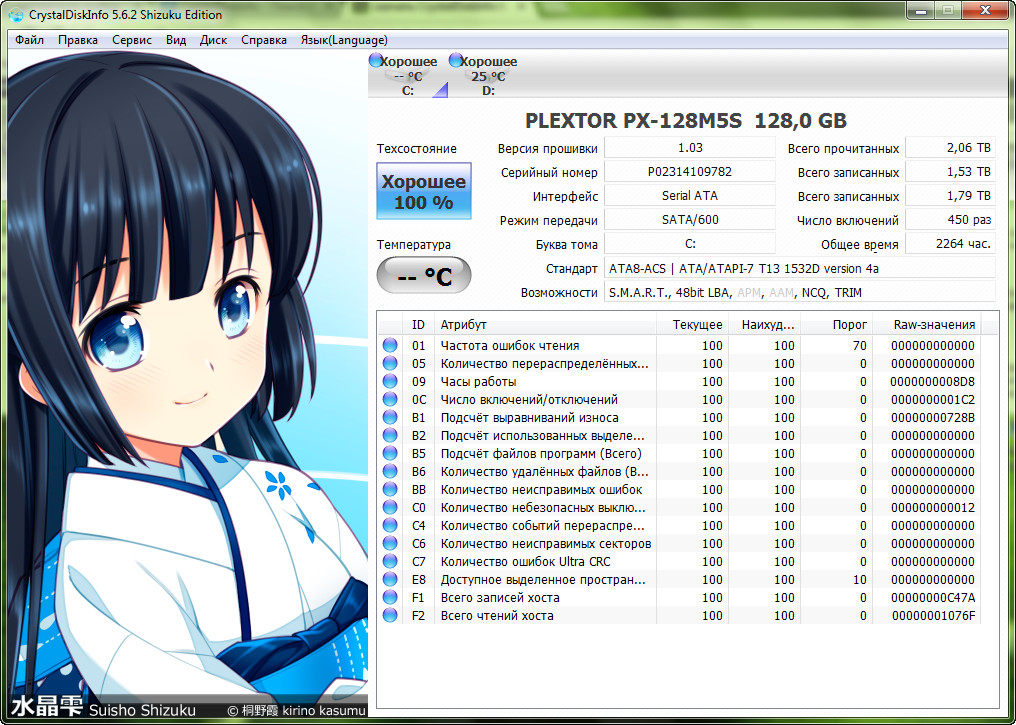
Task: Click transfer mode field SATA/600
Action: (690, 220)
